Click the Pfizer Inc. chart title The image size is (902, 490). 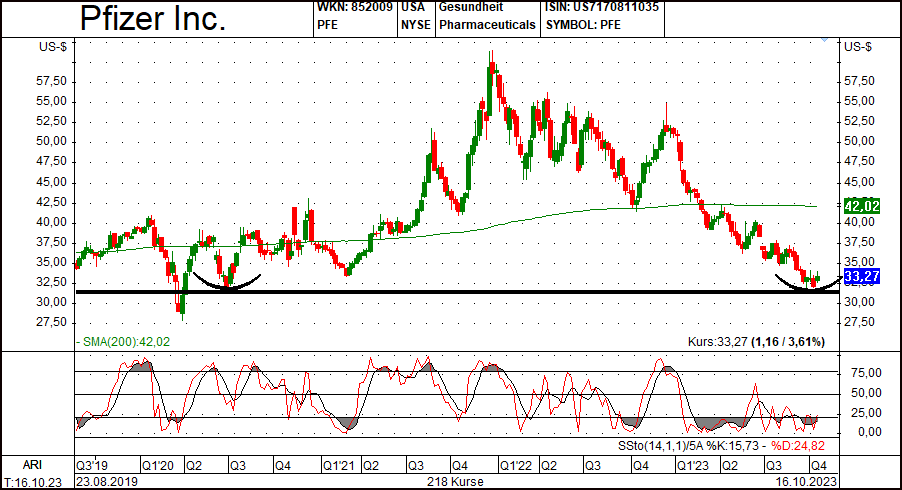[x=152, y=18]
